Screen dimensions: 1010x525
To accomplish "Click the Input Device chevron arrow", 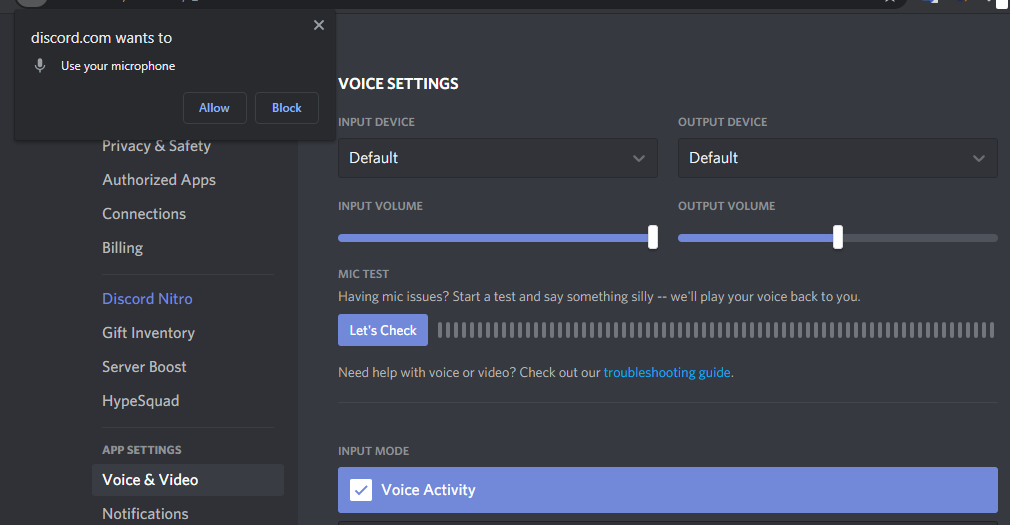I will pyautogui.click(x=639, y=158).
